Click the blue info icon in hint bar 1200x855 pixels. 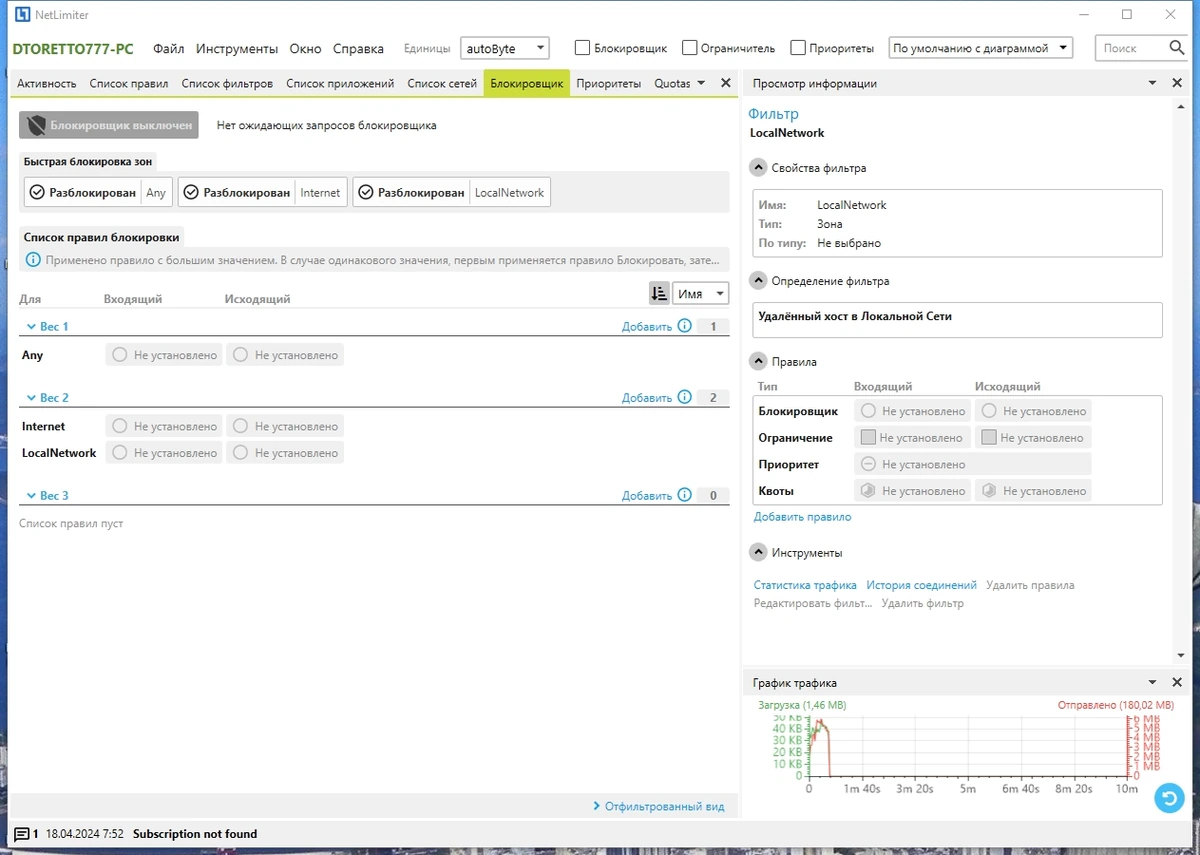[33, 260]
